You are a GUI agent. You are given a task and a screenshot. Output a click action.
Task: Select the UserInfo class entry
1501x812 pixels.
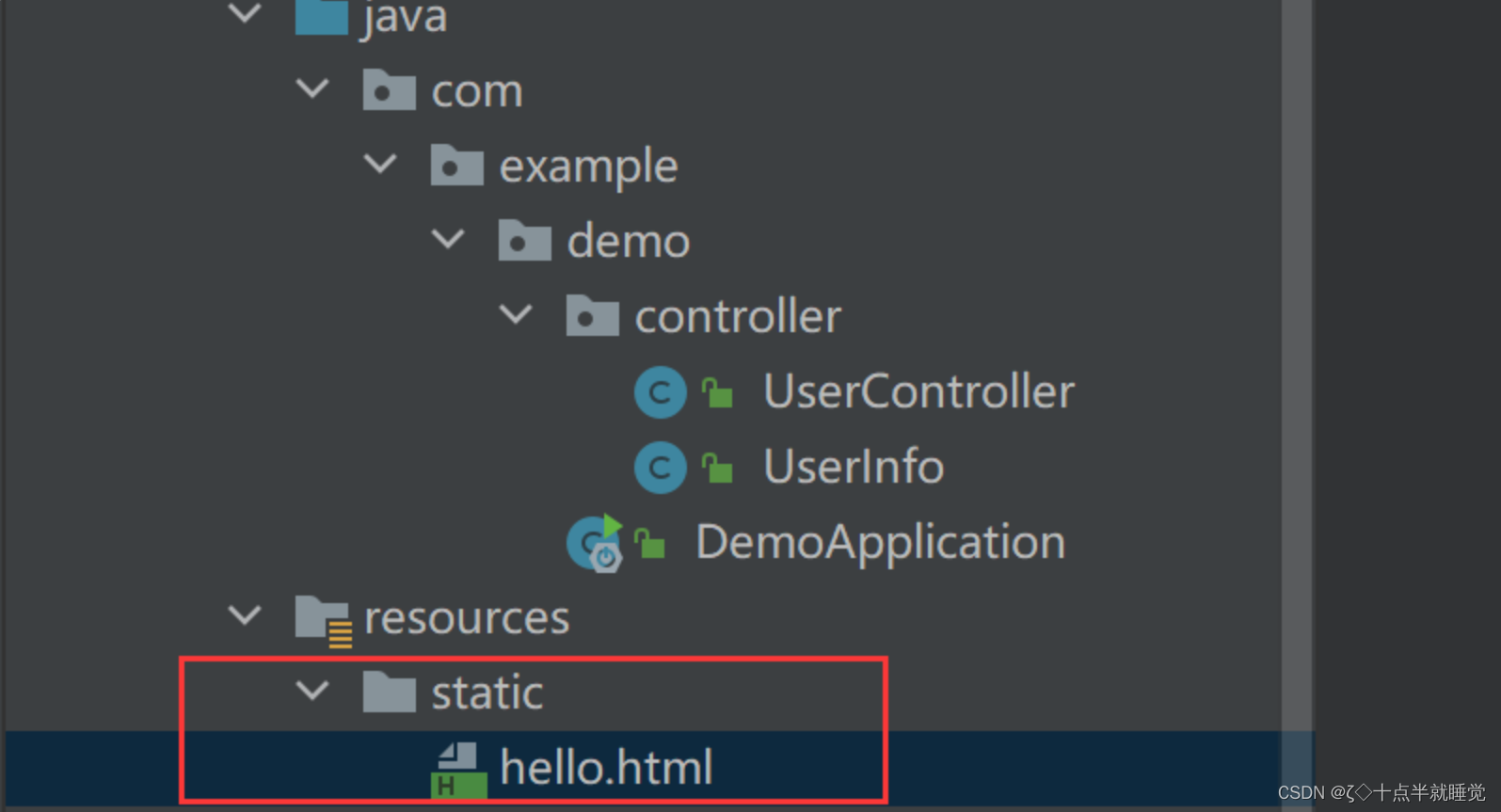(x=853, y=467)
